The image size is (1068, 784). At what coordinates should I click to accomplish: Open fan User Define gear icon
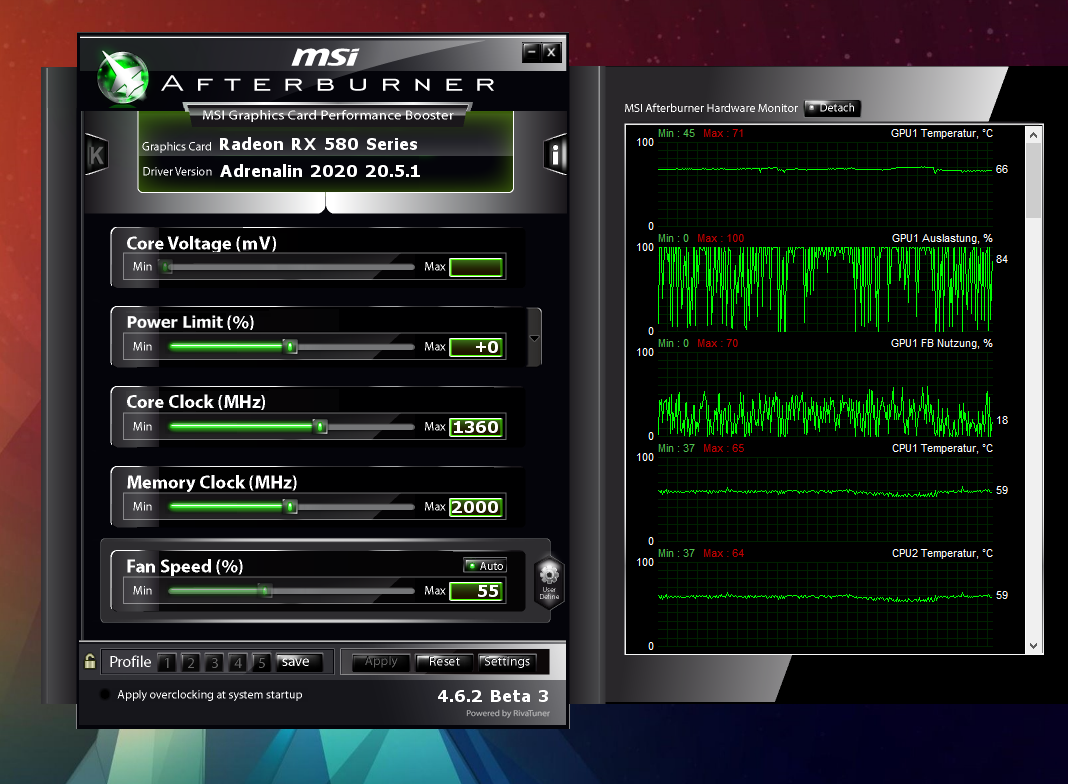click(x=549, y=582)
